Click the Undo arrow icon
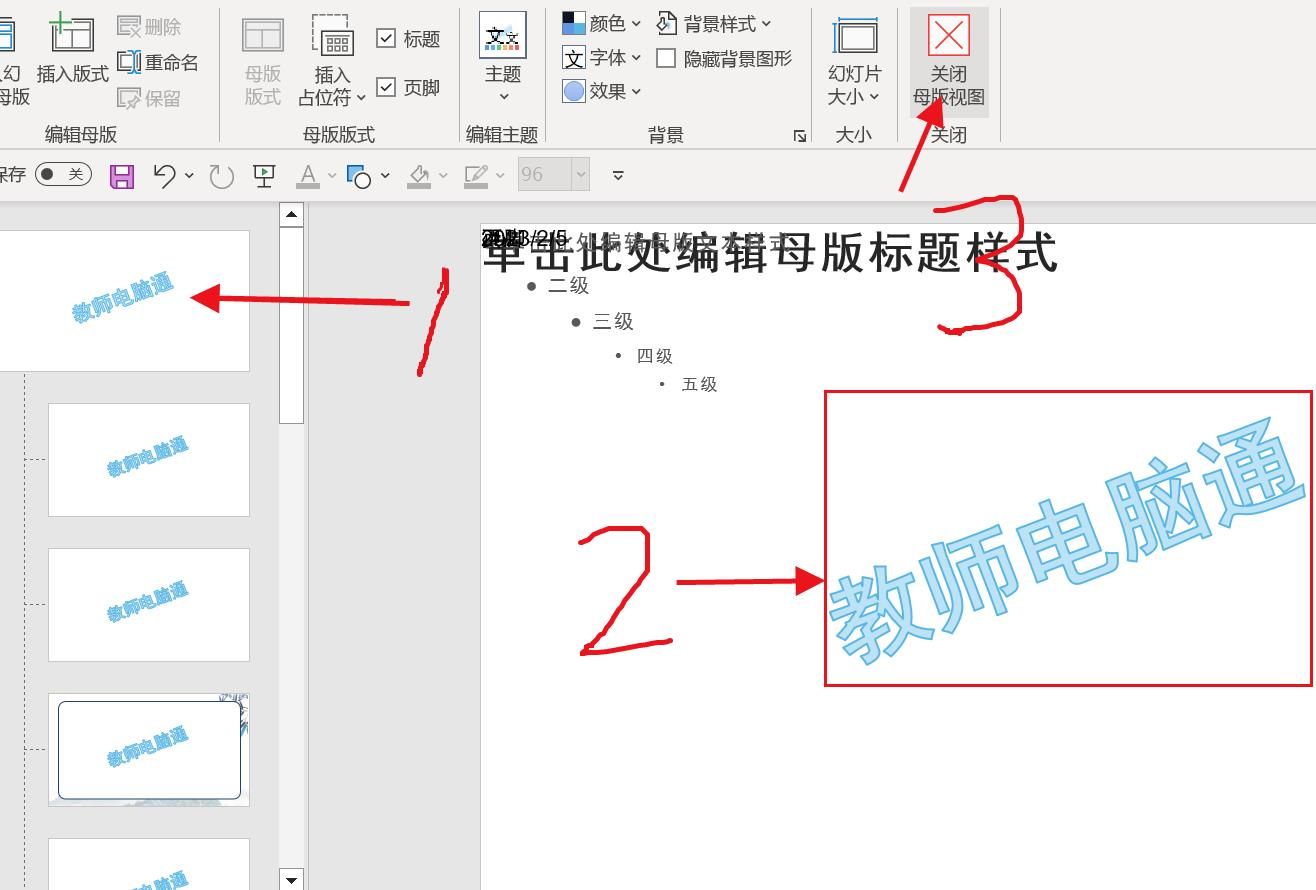The width and height of the screenshot is (1316, 890). (x=165, y=176)
